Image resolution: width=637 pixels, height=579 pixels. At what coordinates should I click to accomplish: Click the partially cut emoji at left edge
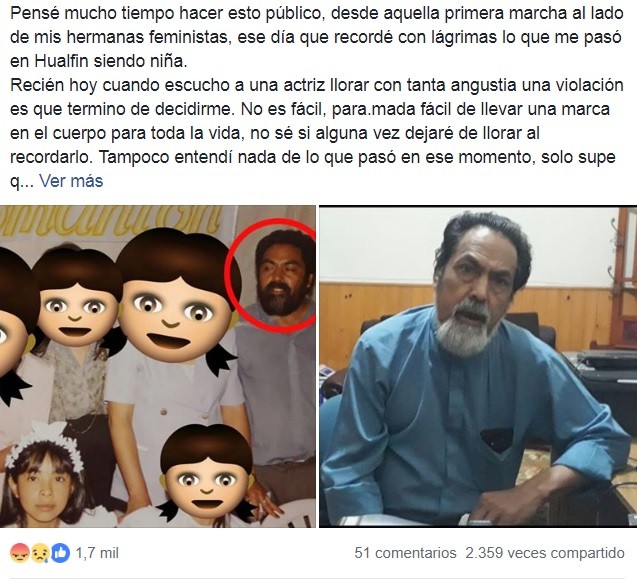(14, 325)
